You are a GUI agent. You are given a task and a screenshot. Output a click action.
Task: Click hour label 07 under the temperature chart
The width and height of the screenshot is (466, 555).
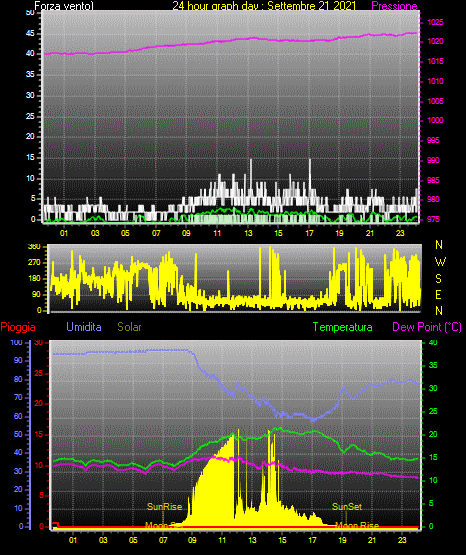tap(163, 540)
